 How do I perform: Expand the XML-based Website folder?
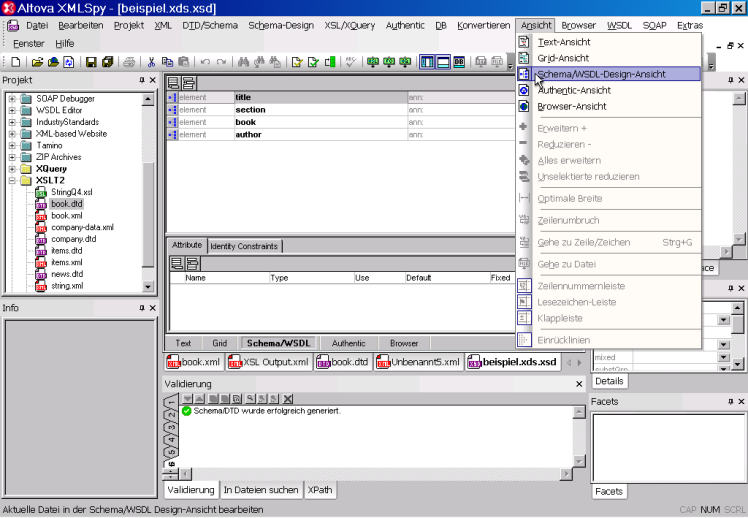12,134
